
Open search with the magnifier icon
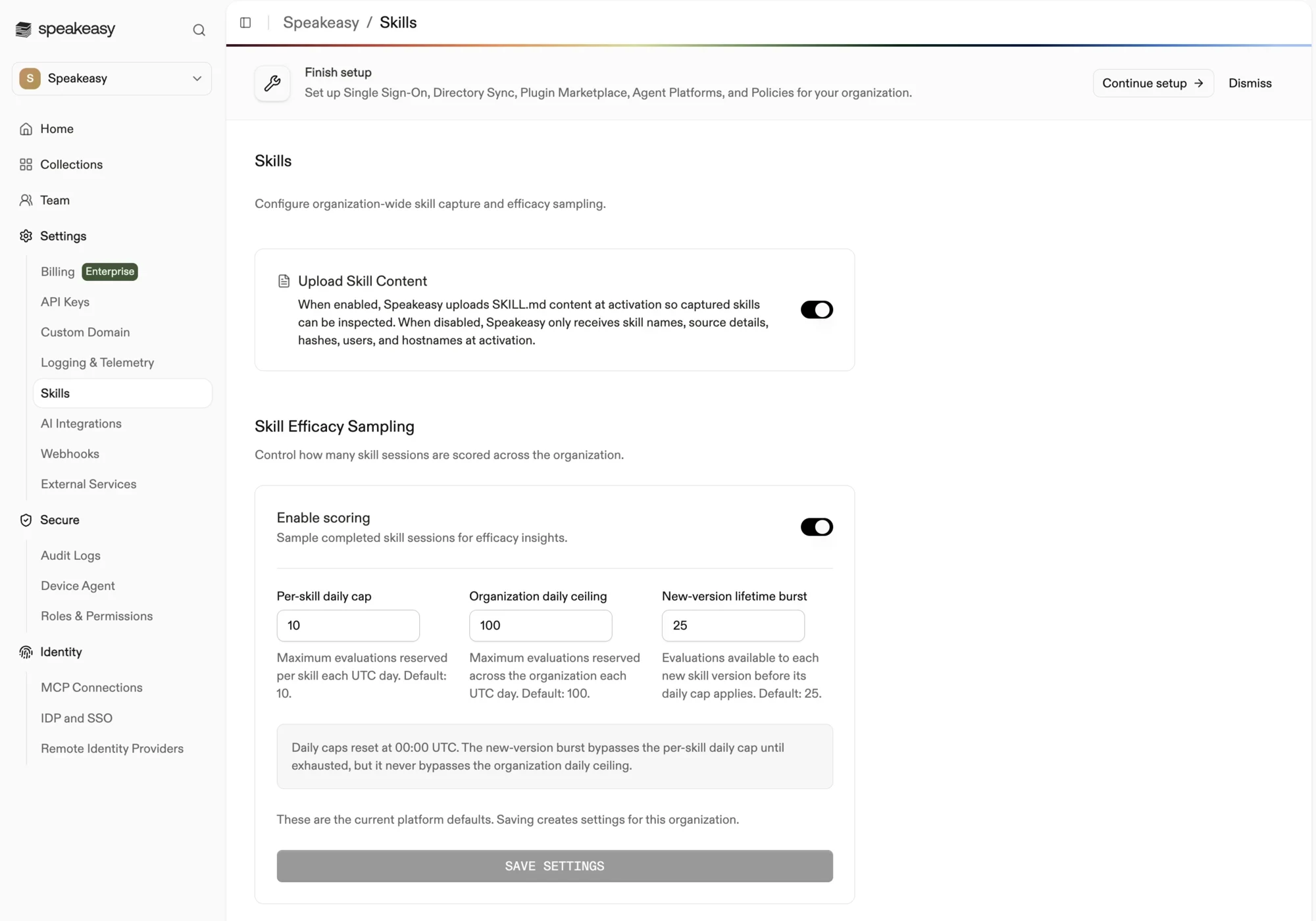click(199, 30)
